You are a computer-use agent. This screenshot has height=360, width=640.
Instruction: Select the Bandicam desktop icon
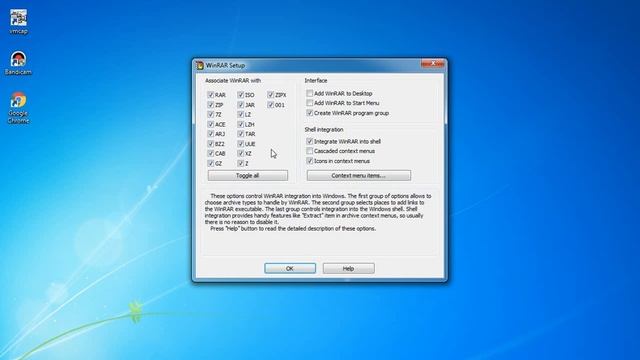[x=18, y=63]
